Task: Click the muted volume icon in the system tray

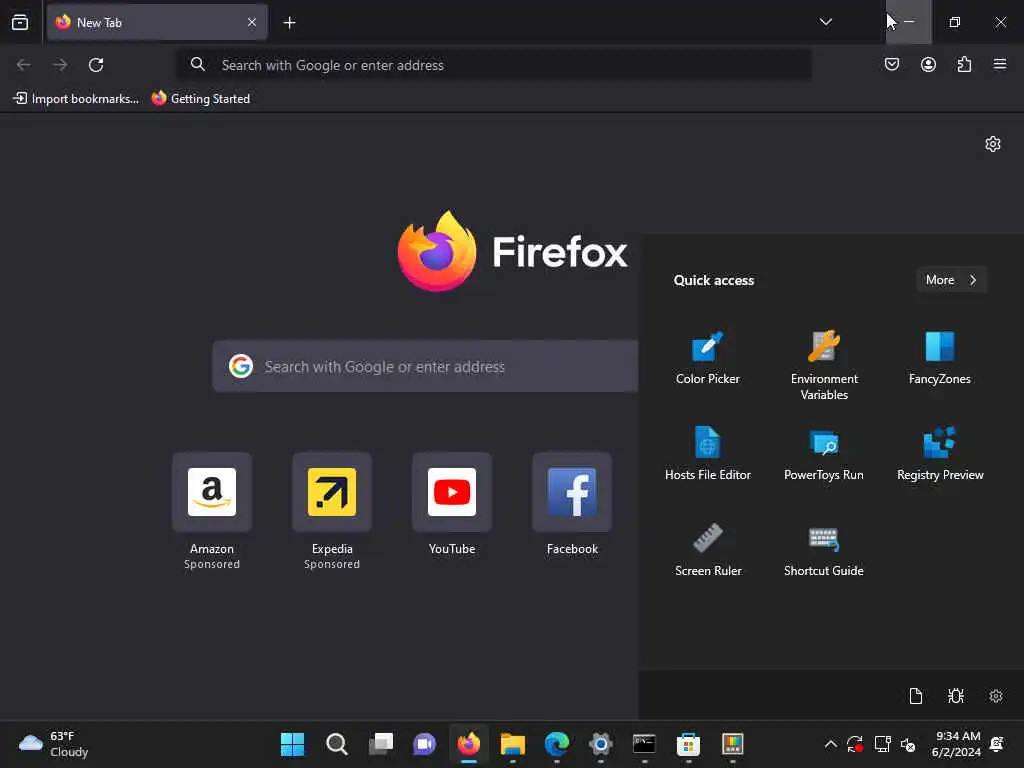Action: click(908, 744)
